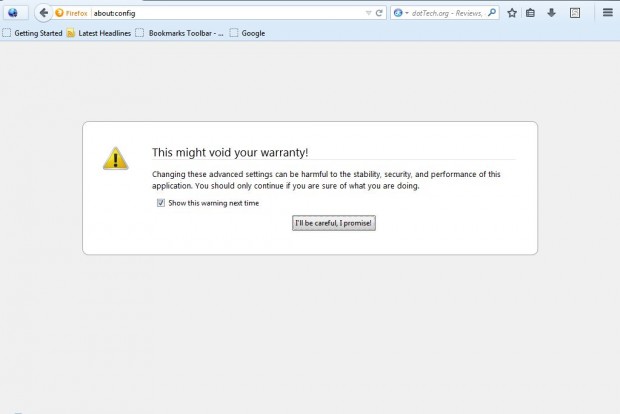This screenshot has height=414, width=620.
Task: Open the Downloads arrow icon
Action: click(x=552, y=13)
